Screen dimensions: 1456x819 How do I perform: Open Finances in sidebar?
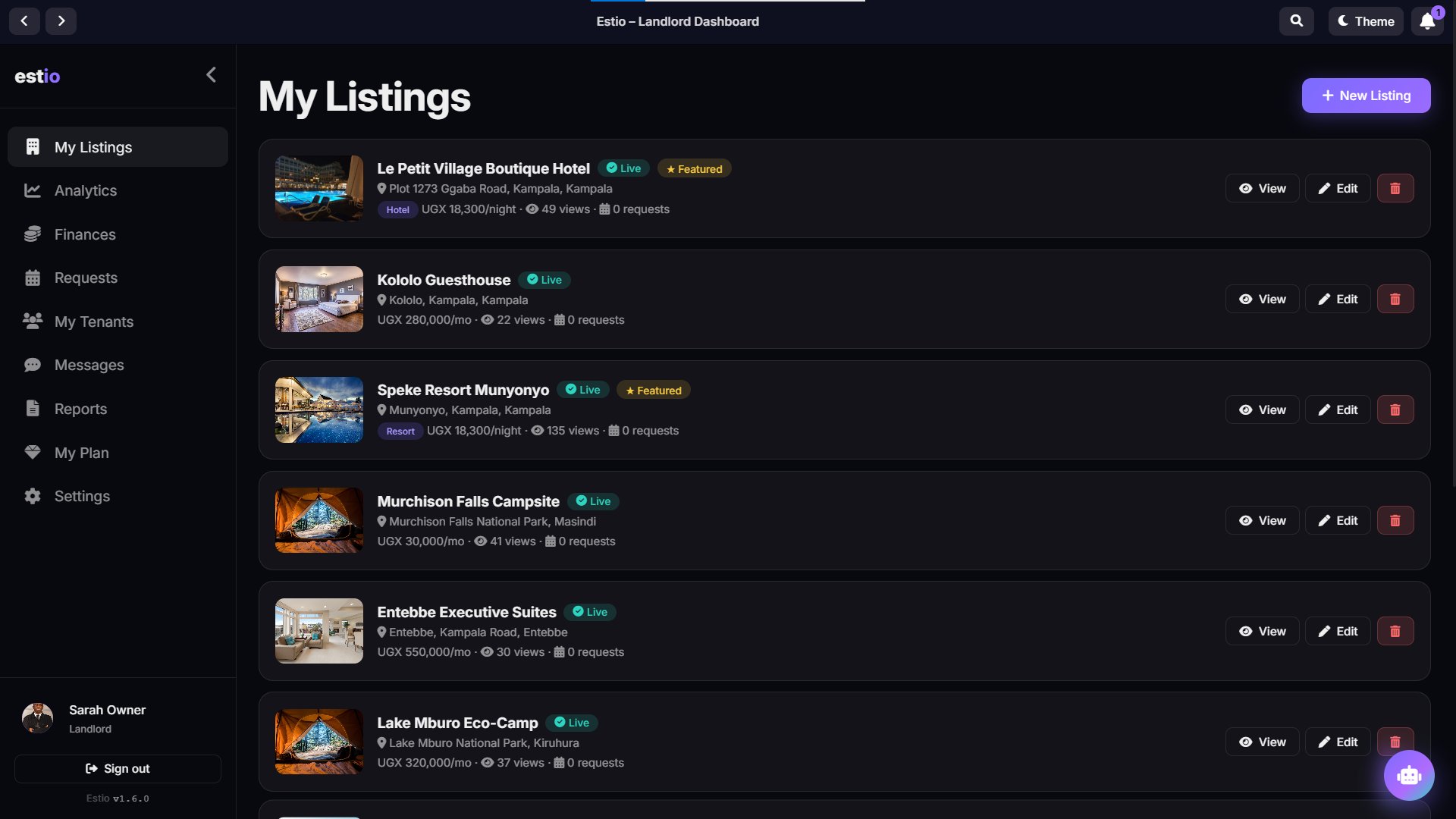click(x=118, y=234)
